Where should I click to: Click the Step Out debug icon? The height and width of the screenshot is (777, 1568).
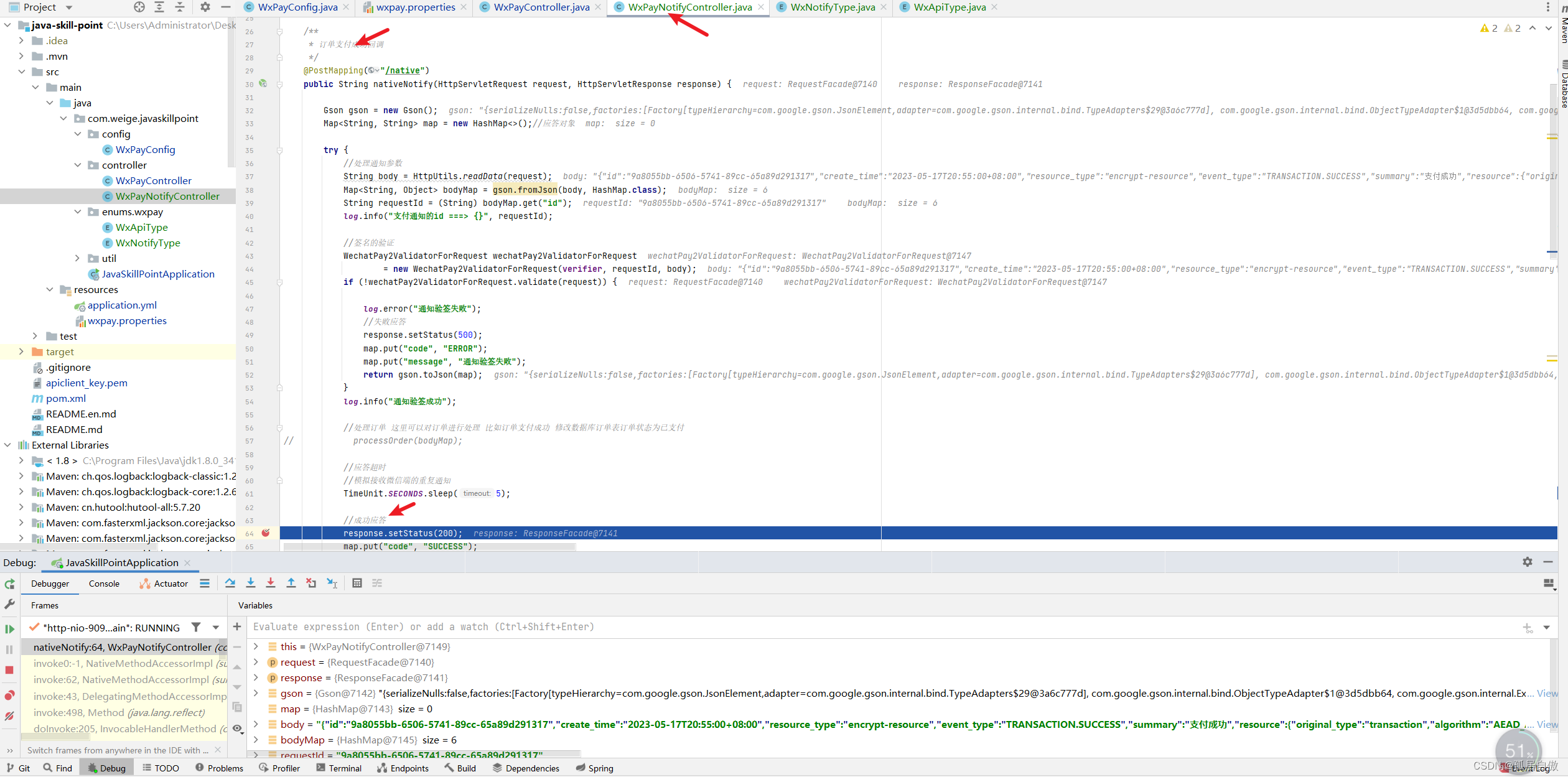tap(291, 584)
